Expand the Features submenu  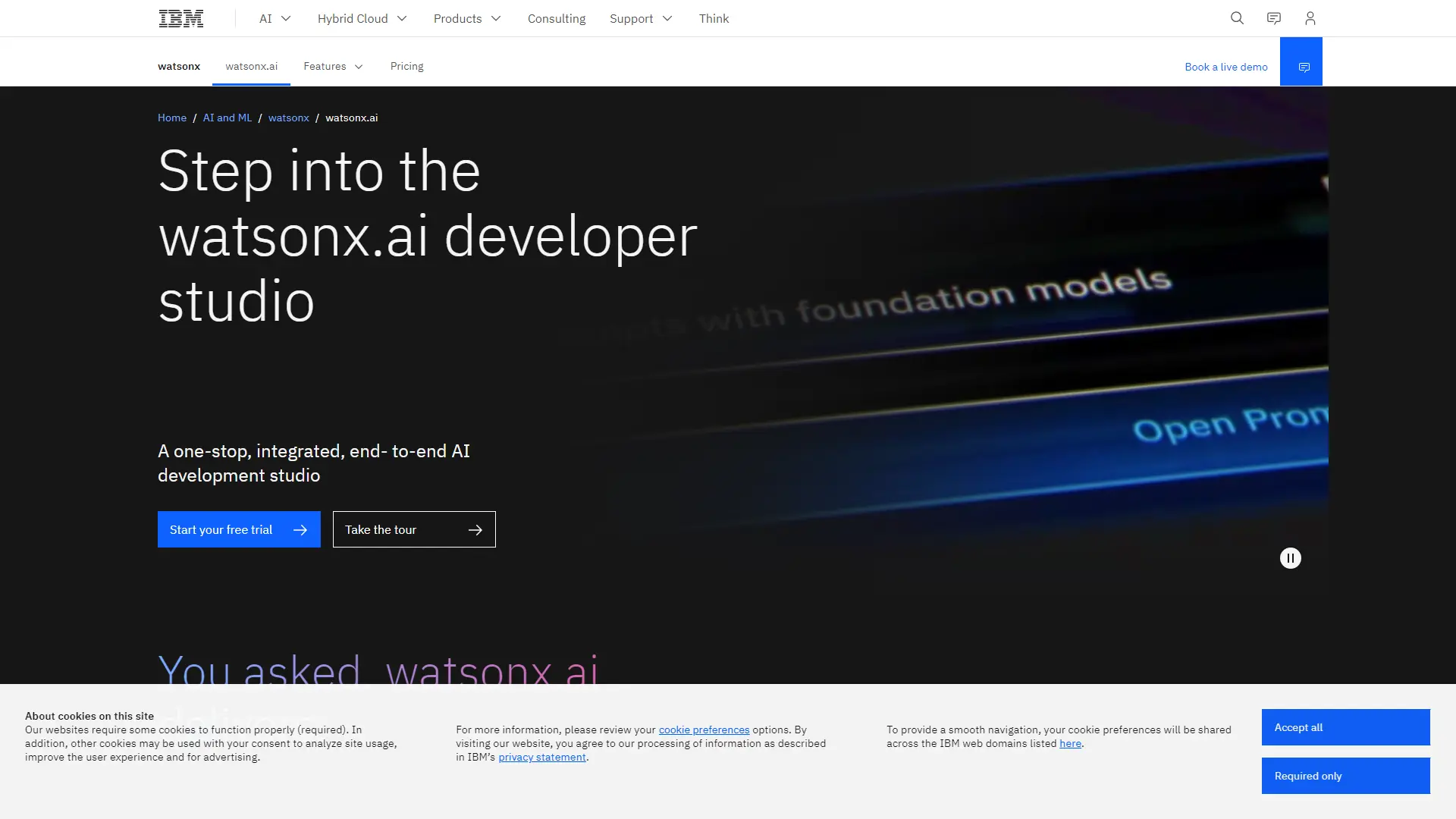(333, 66)
